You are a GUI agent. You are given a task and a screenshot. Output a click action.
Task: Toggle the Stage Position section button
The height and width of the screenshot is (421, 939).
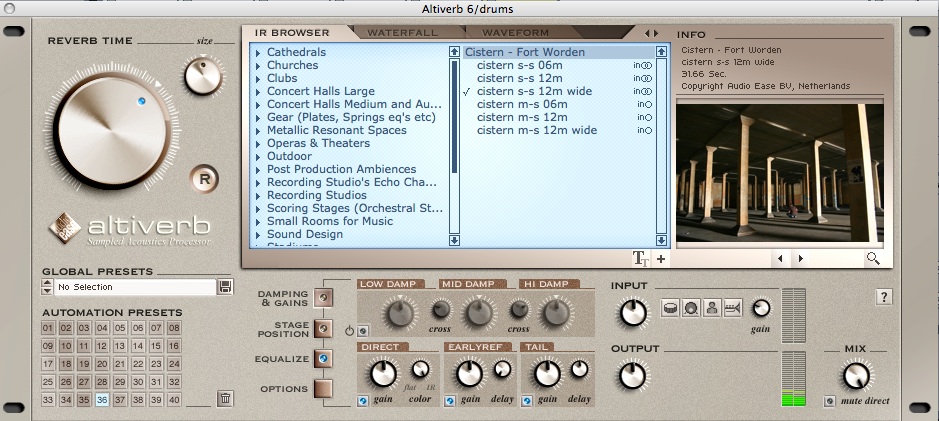[x=323, y=329]
